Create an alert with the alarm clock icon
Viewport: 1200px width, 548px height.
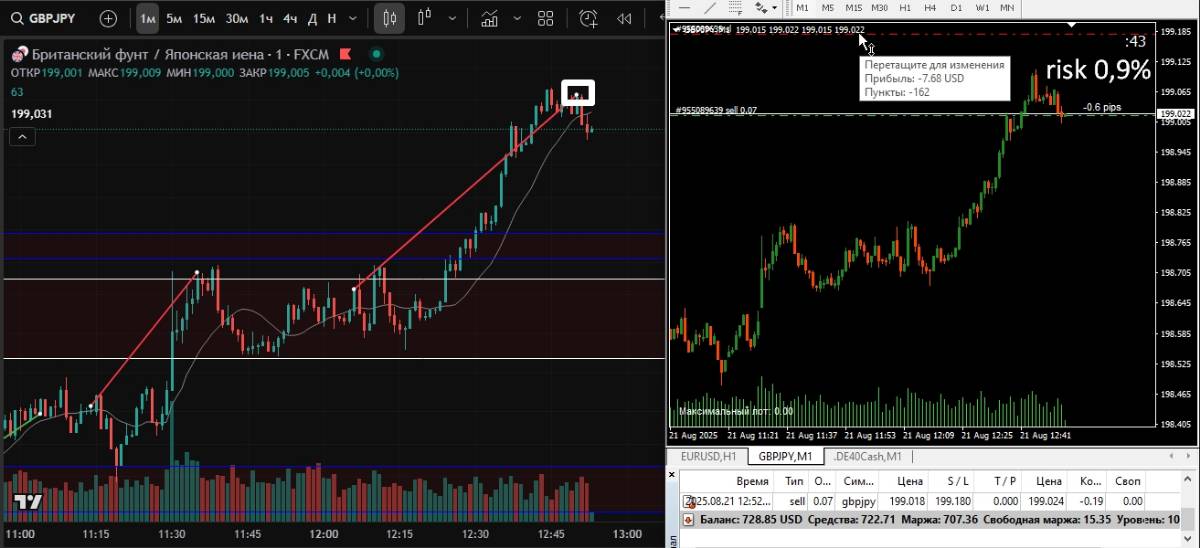tap(589, 18)
